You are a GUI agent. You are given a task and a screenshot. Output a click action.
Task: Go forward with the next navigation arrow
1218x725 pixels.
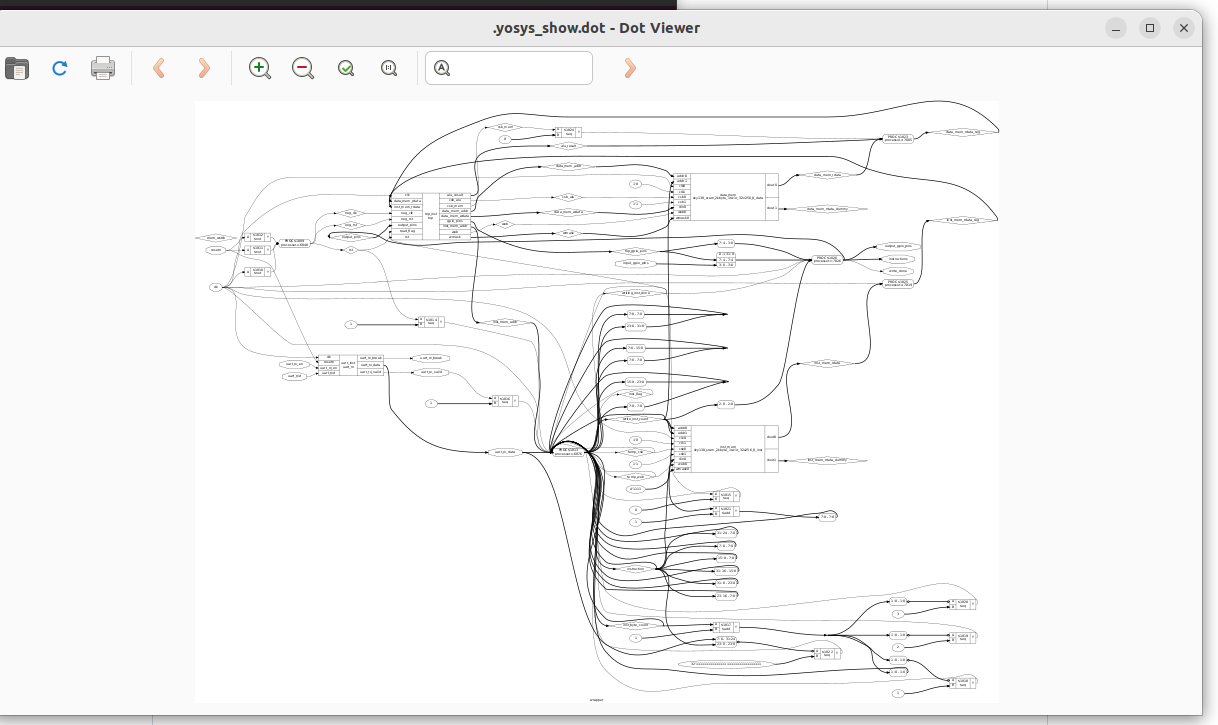click(x=204, y=68)
